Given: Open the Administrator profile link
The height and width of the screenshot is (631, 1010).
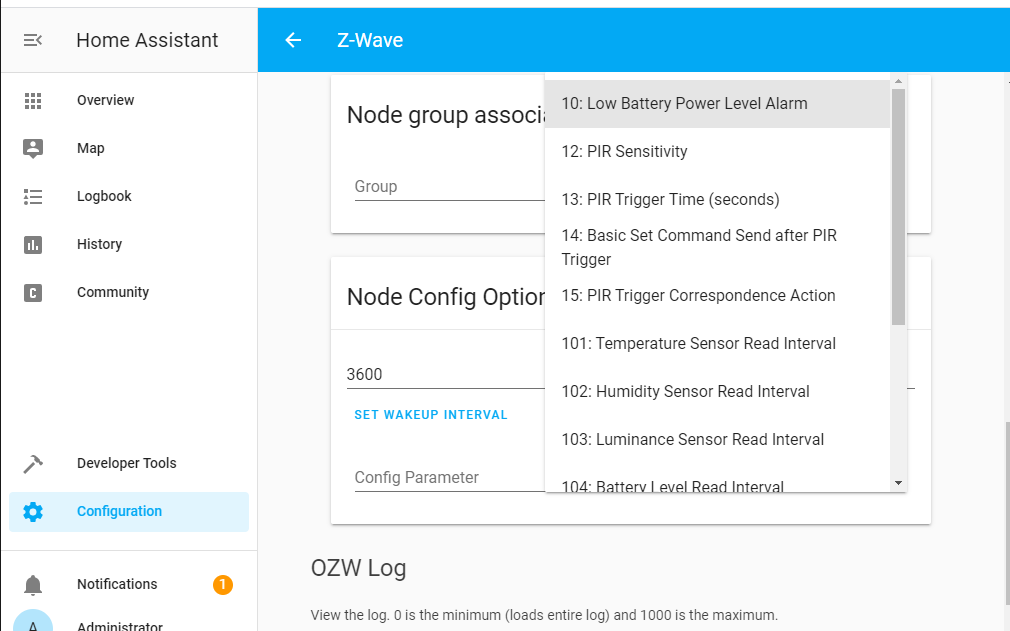Looking at the screenshot, I should tap(119, 626).
